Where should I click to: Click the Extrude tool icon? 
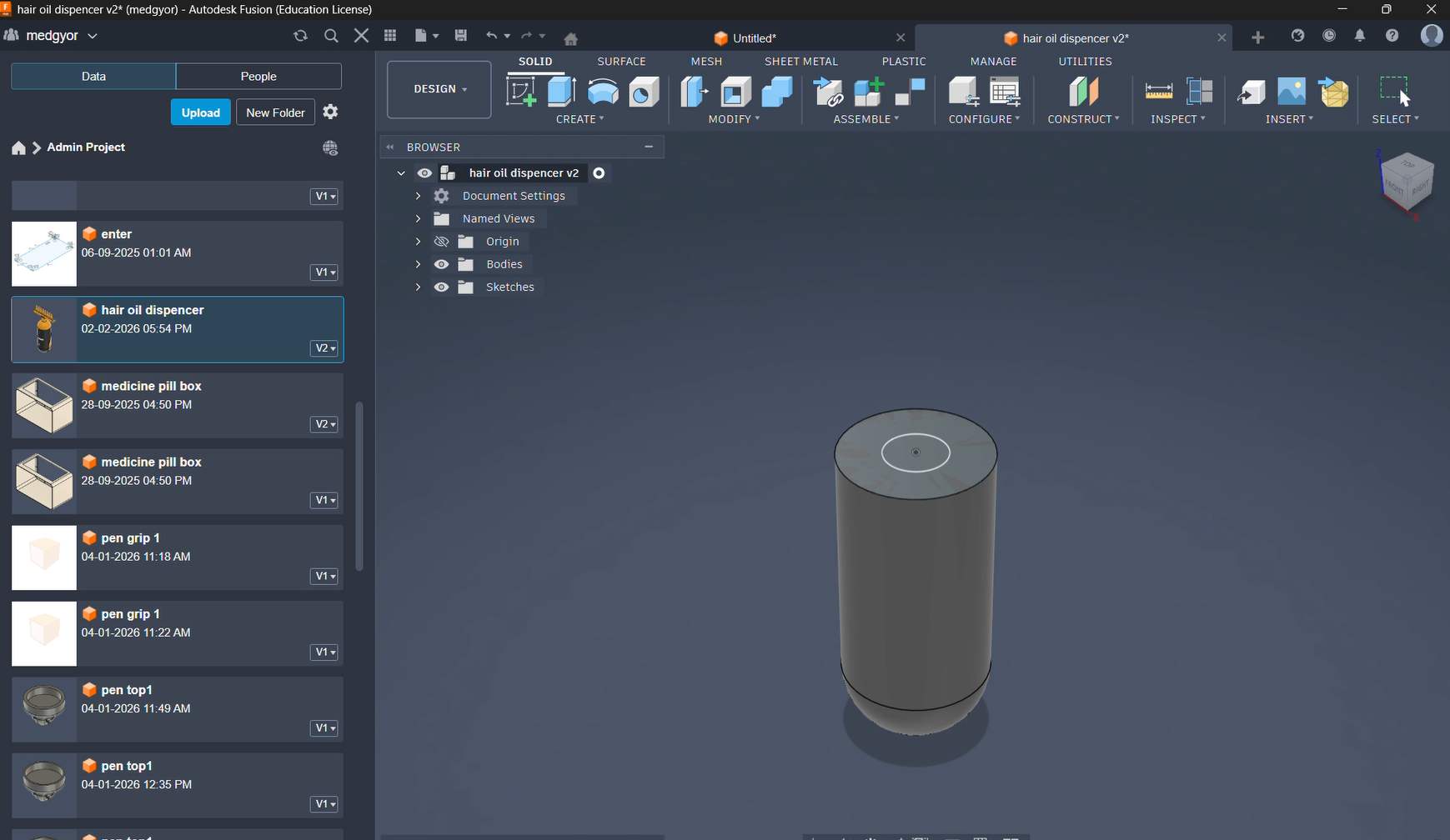561,92
